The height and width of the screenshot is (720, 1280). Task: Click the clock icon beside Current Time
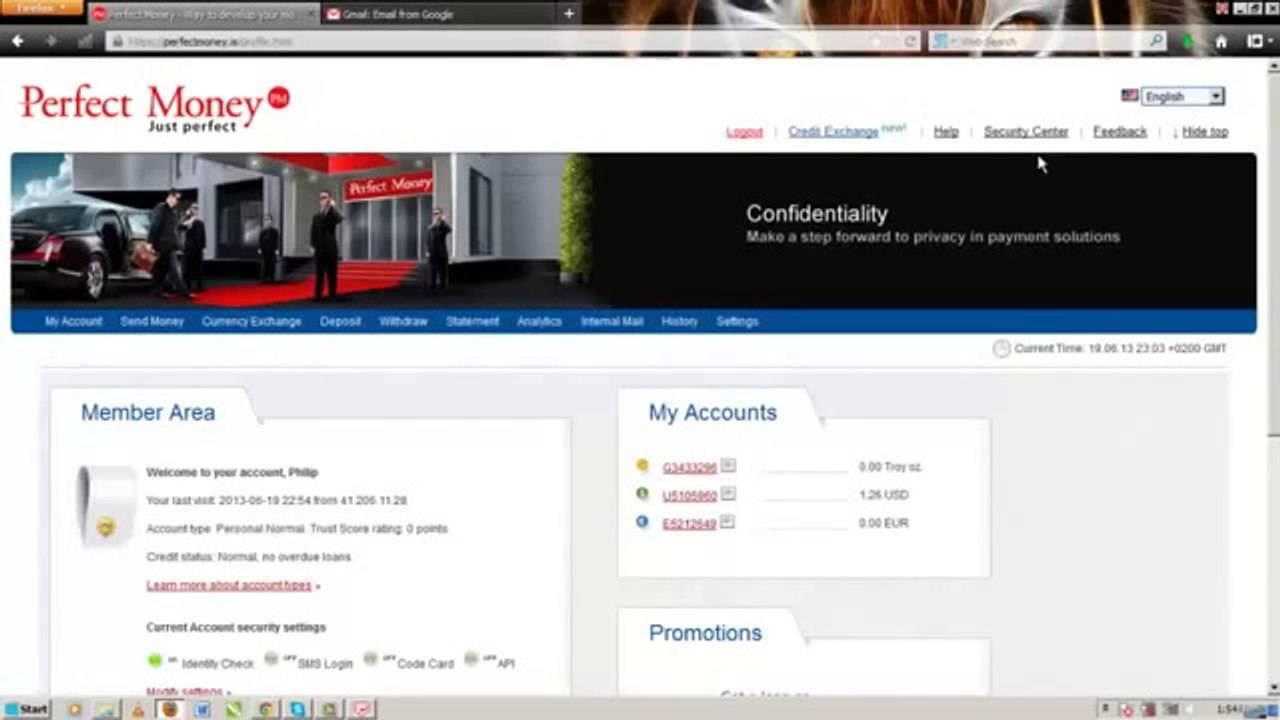1001,349
